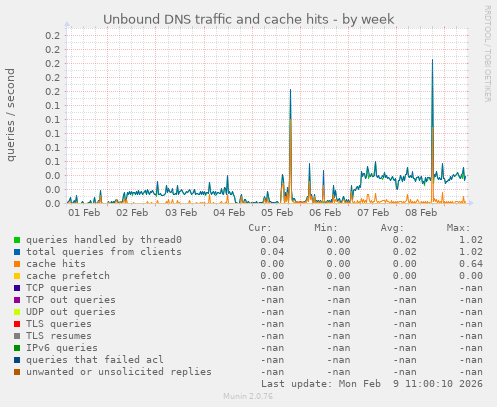The height and width of the screenshot is (407, 497).
Task: Click the 'queries / second' axis label
Action: coord(11,115)
